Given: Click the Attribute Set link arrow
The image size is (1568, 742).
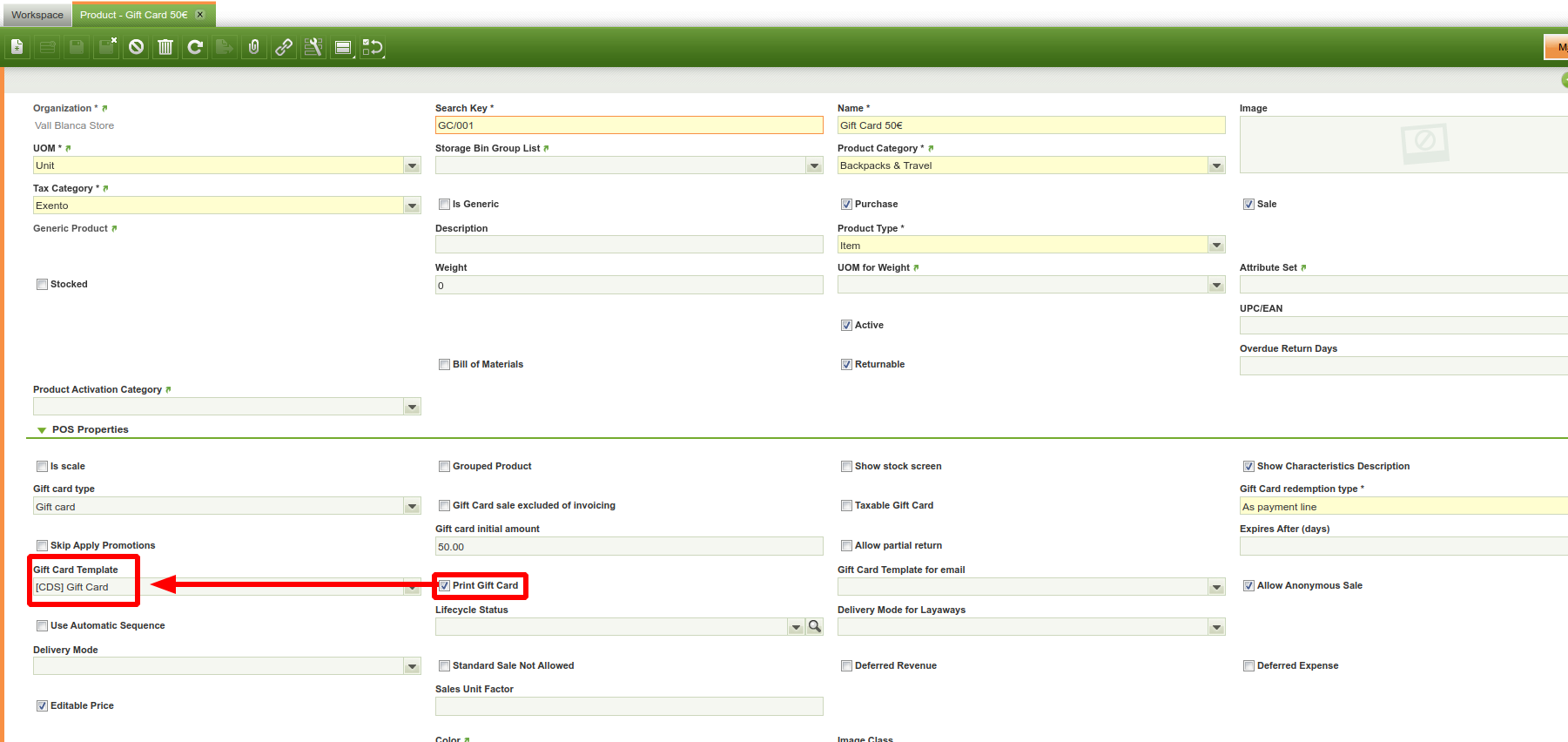Looking at the screenshot, I should [1303, 268].
